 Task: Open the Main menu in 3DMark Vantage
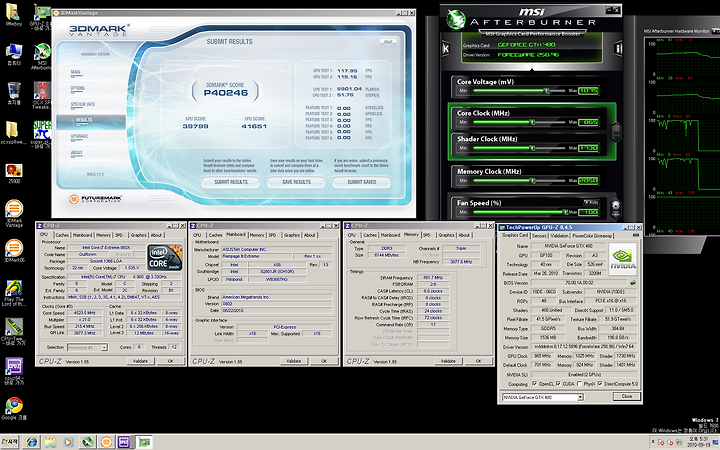76,72
